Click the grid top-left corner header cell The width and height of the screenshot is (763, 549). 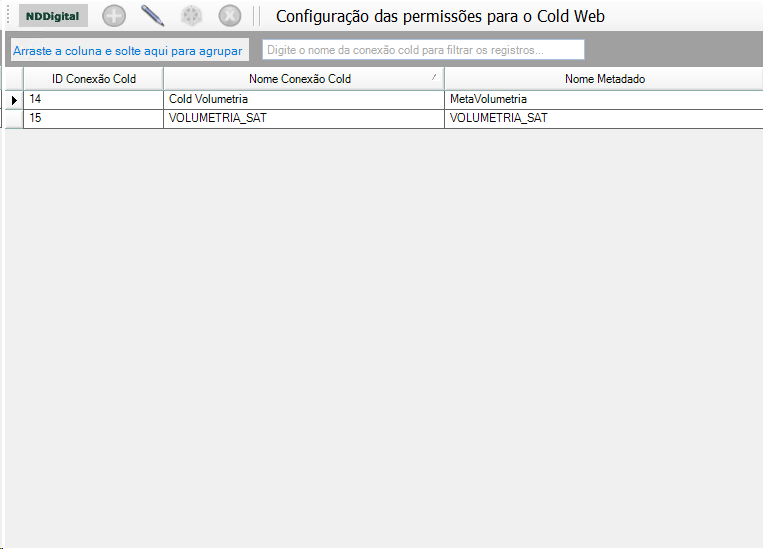[14, 79]
